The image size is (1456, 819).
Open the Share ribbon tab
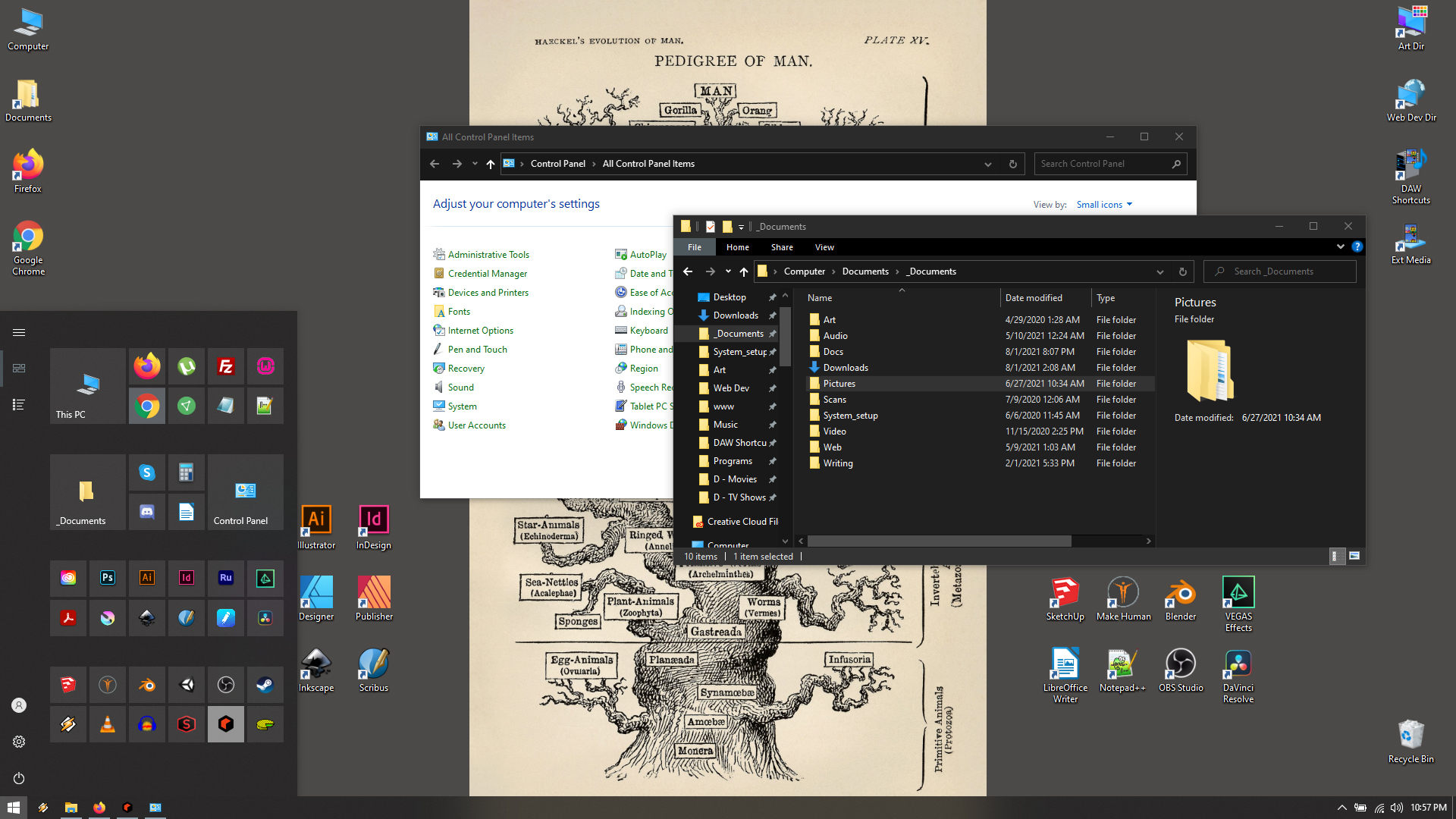pyautogui.click(x=782, y=247)
